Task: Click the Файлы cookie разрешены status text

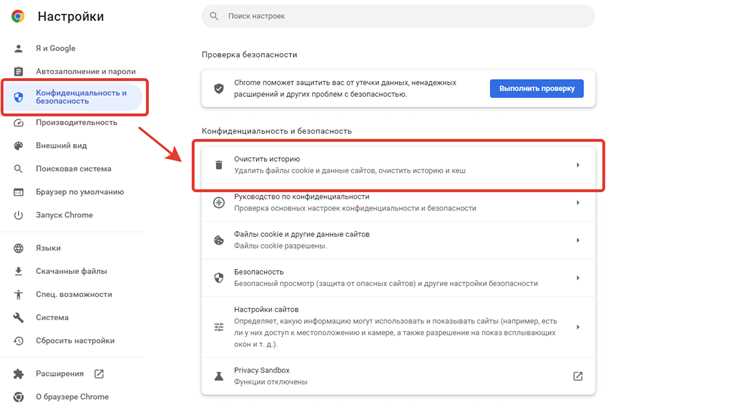Action: (280, 246)
